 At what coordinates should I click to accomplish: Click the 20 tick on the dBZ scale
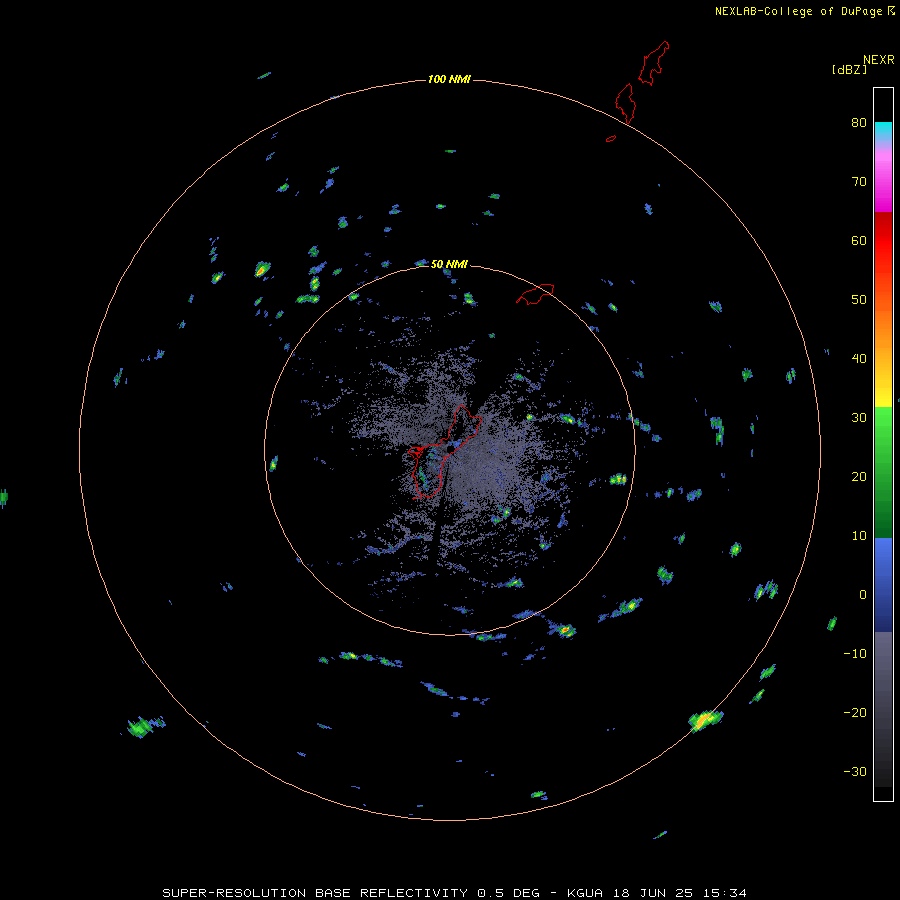[x=859, y=476]
